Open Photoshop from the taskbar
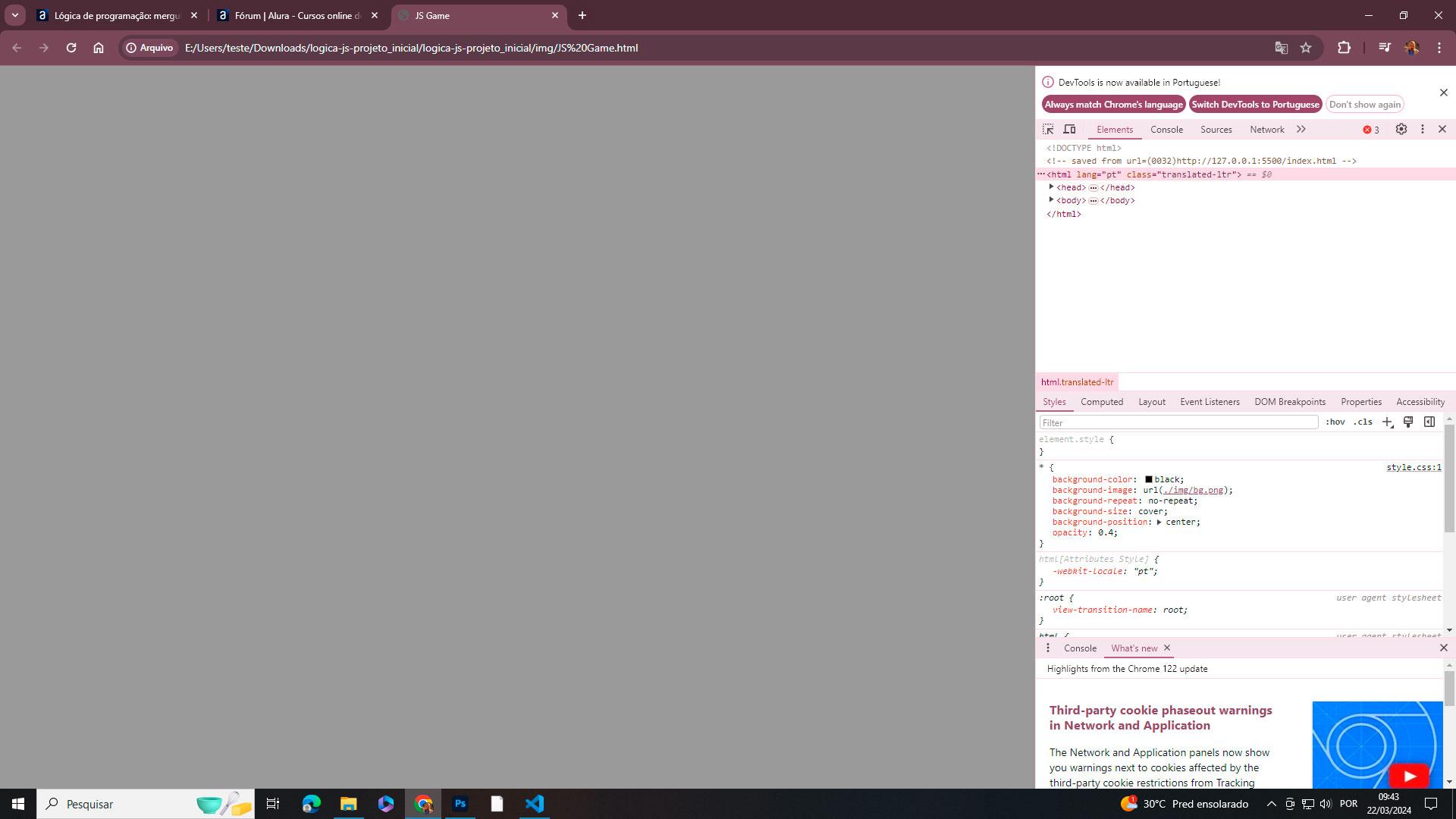The image size is (1456, 819). [x=460, y=804]
